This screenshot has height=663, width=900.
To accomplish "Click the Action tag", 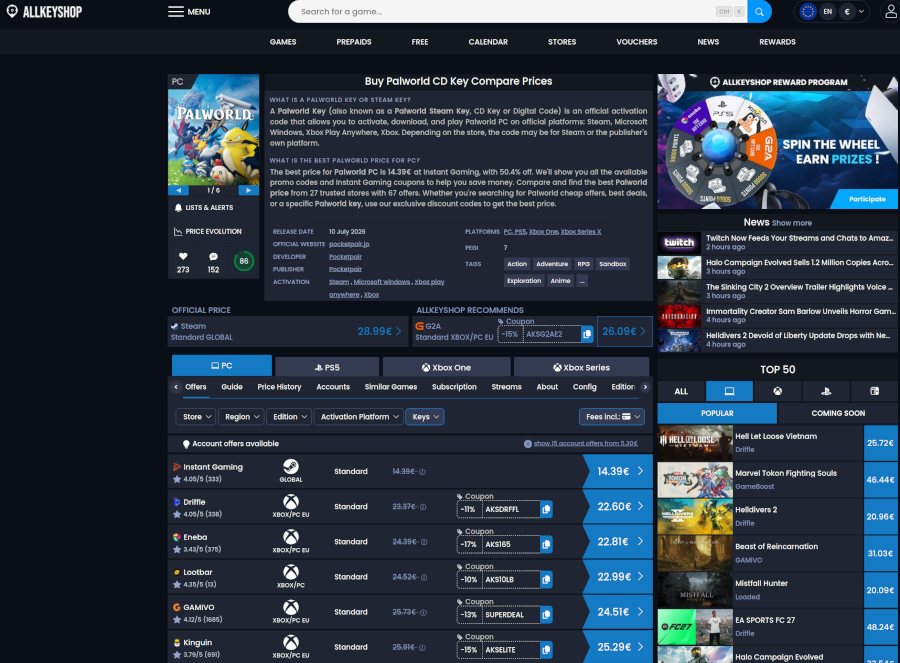I will pos(517,264).
